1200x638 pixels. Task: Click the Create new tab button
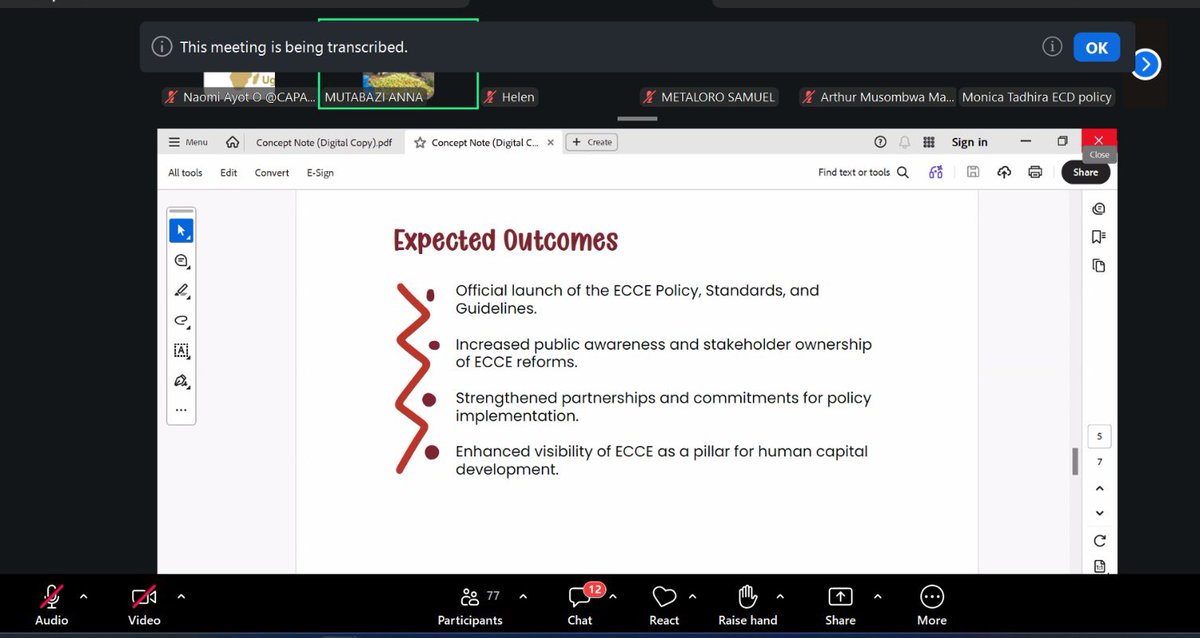pos(592,142)
